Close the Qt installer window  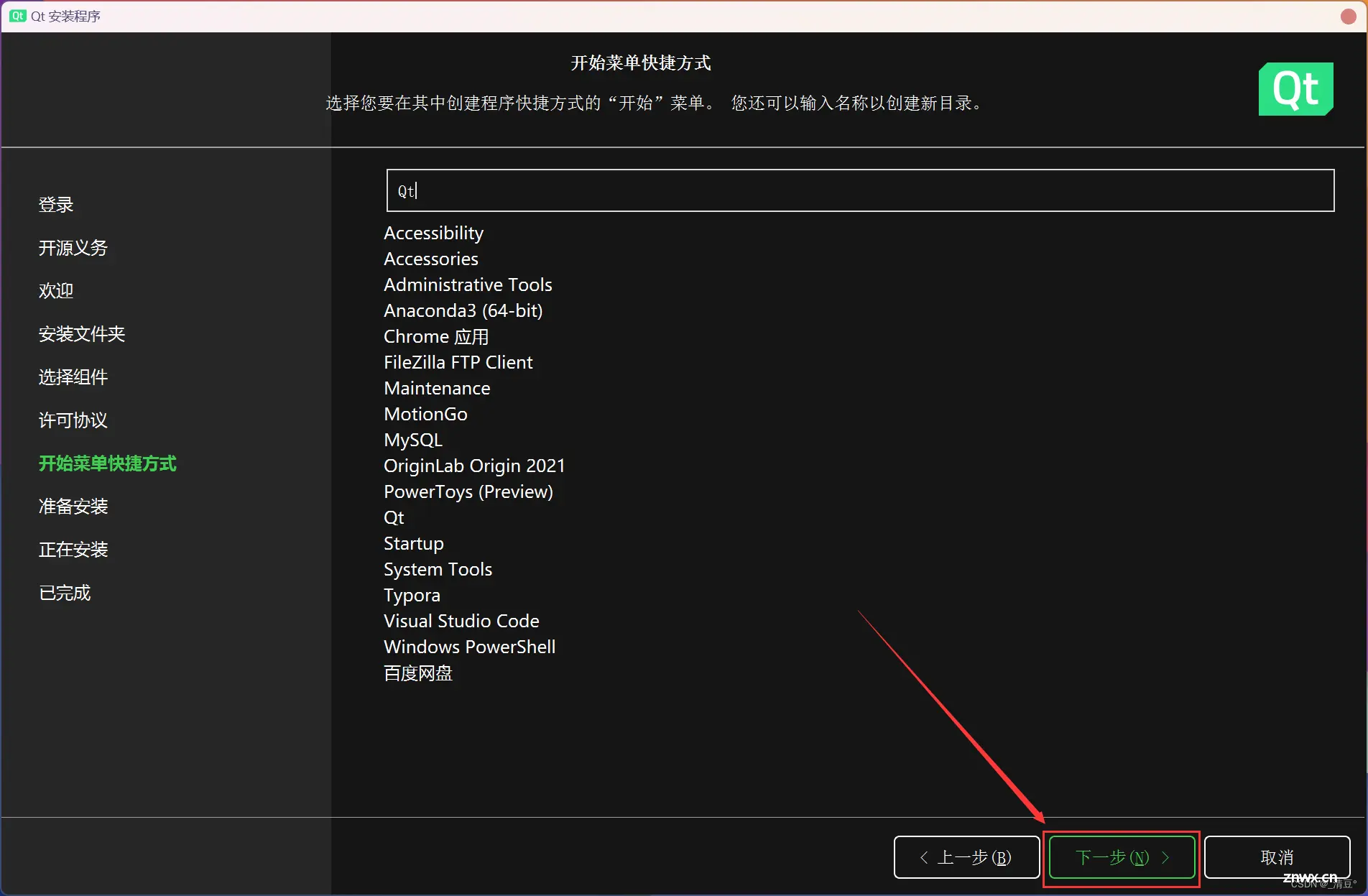(x=1348, y=16)
